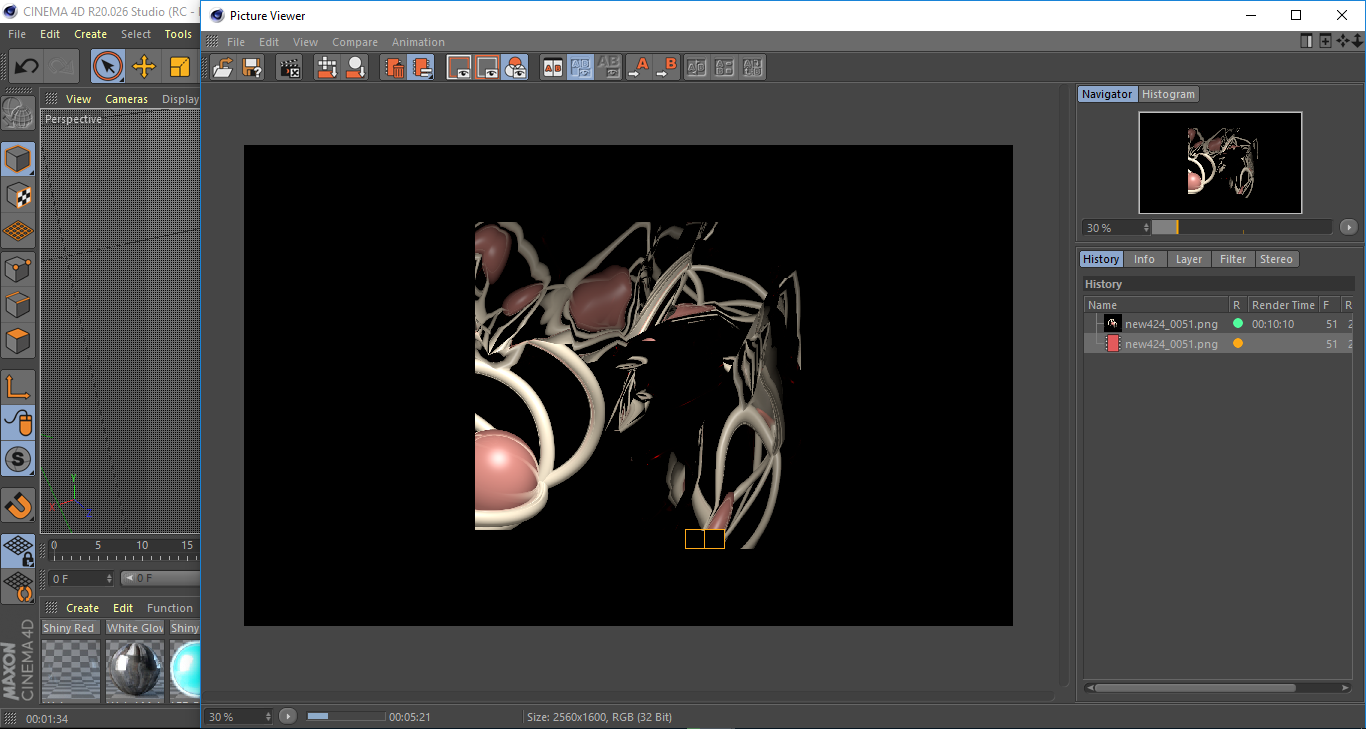
Task: Select the Move tool in Cinema 4D
Action: coord(144,67)
